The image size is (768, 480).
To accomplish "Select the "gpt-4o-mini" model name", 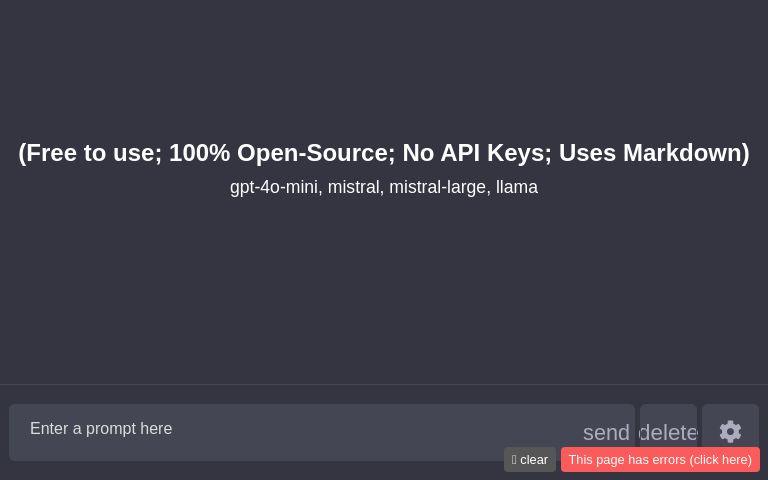I will [x=274, y=187].
